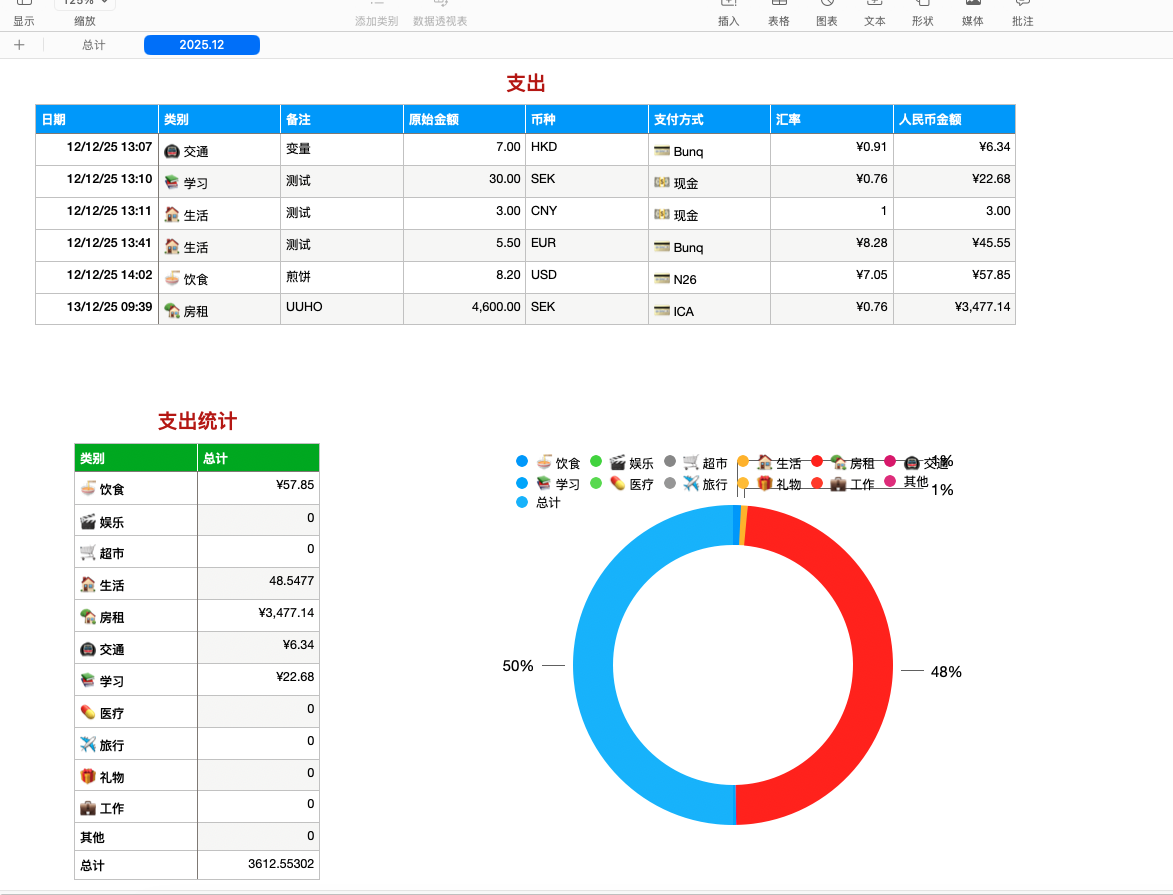Click the 总计 value cell 3612.55302
The image size is (1173, 895).
258,864
